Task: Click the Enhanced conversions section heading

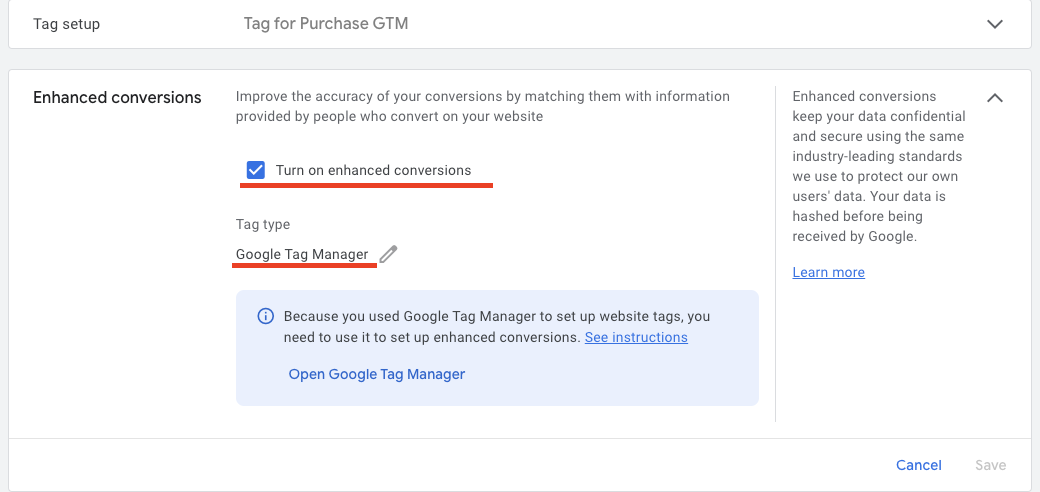Action: pyautogui.click(x=117, y=97)
